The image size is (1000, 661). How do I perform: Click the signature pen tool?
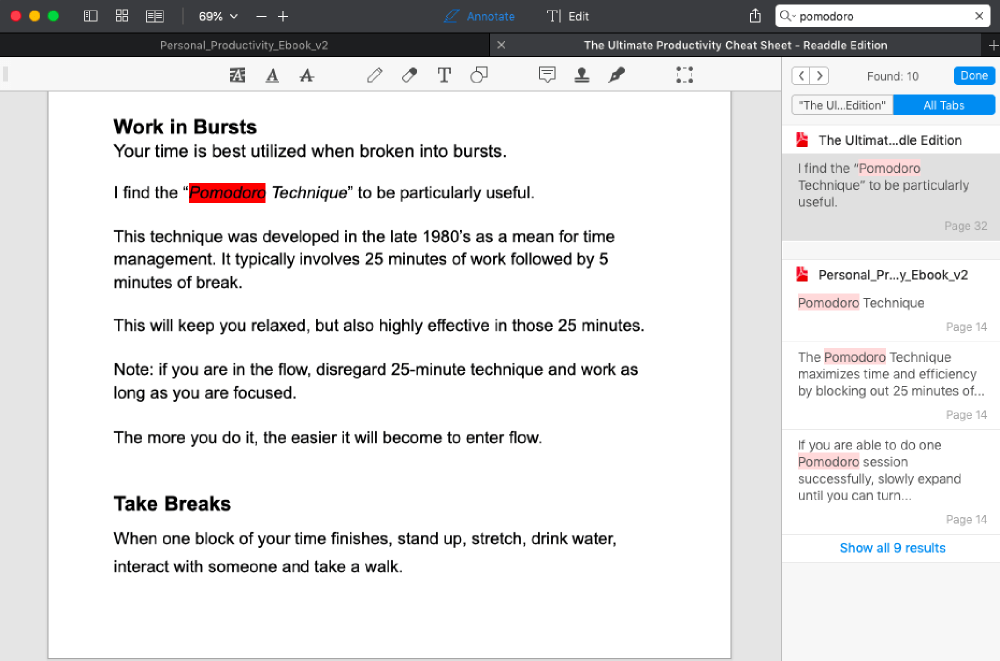coord(617,75)
